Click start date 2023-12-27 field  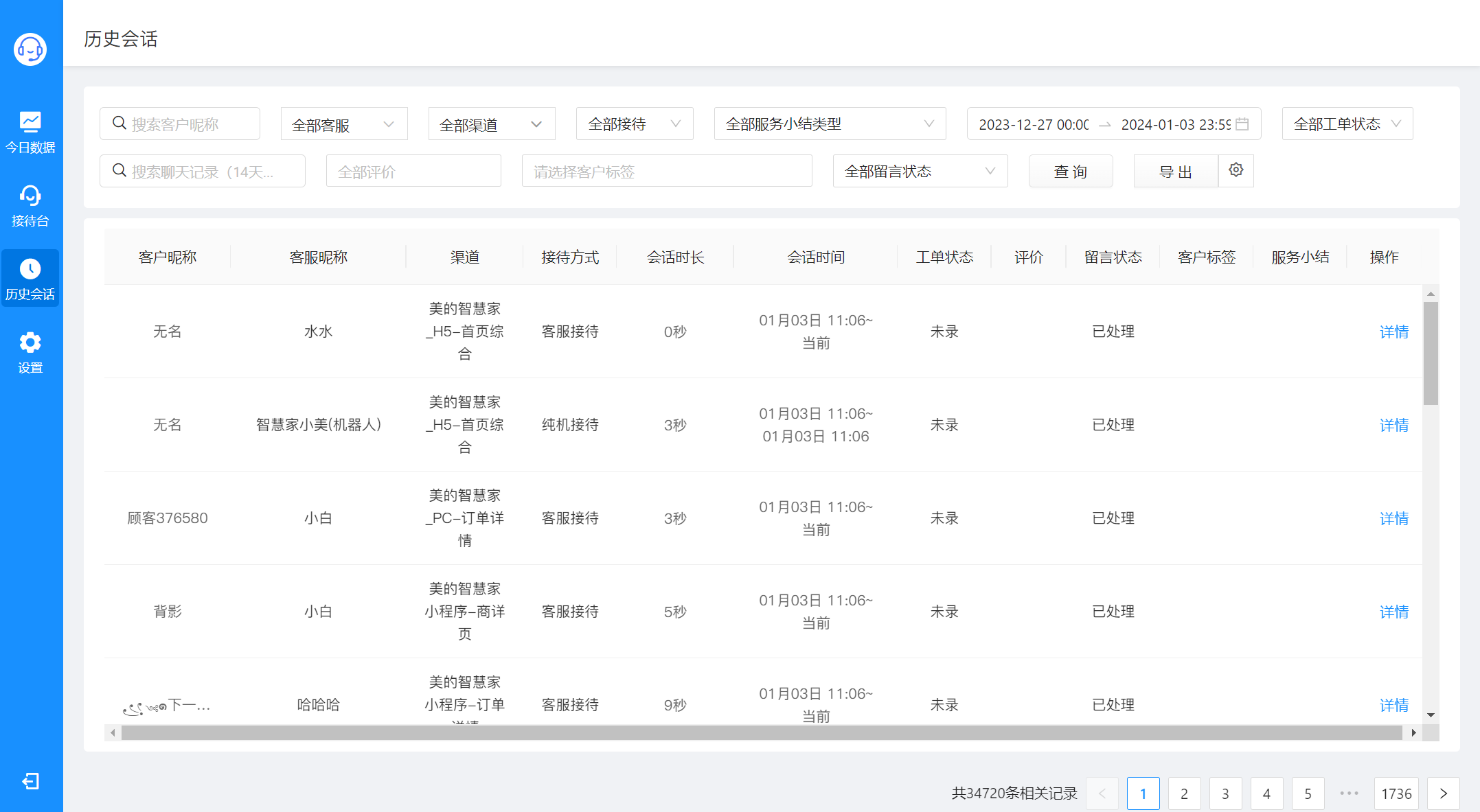pyautogui.click(x=1033, y=124)
